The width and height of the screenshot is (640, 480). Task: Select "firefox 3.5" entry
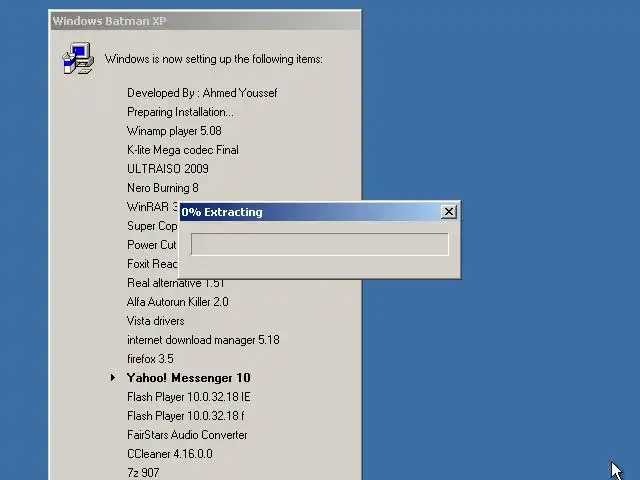pyautogui.click(x=150, y=359)
